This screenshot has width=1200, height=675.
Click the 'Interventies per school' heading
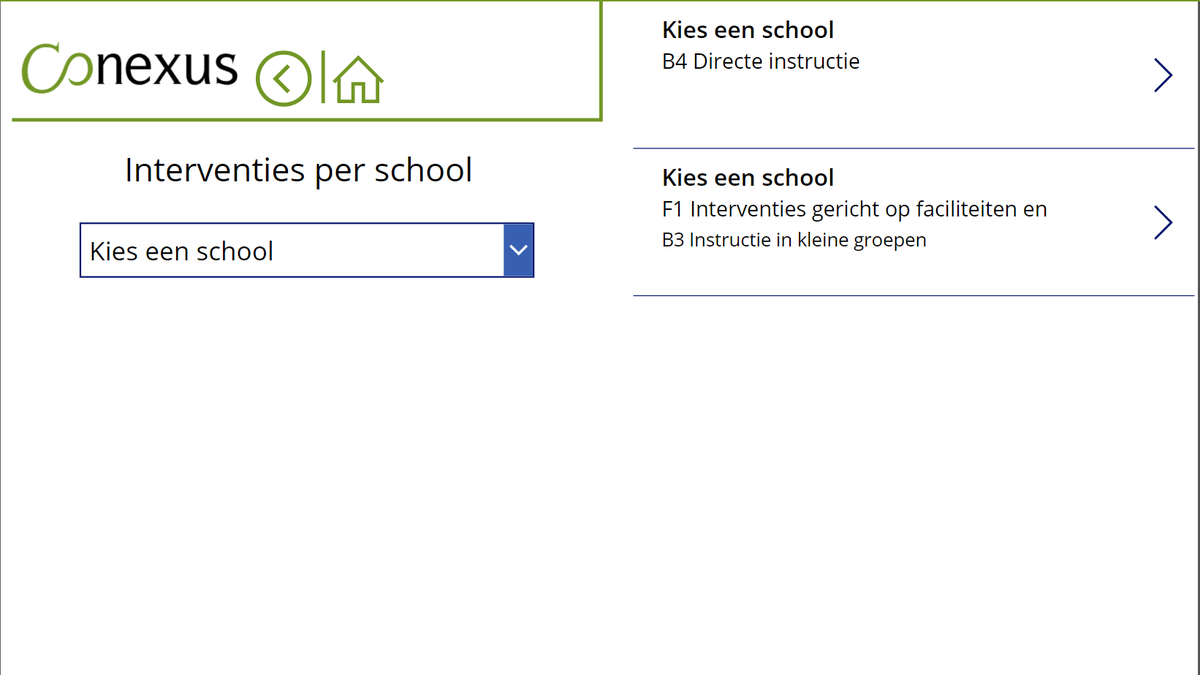point(298,170)
